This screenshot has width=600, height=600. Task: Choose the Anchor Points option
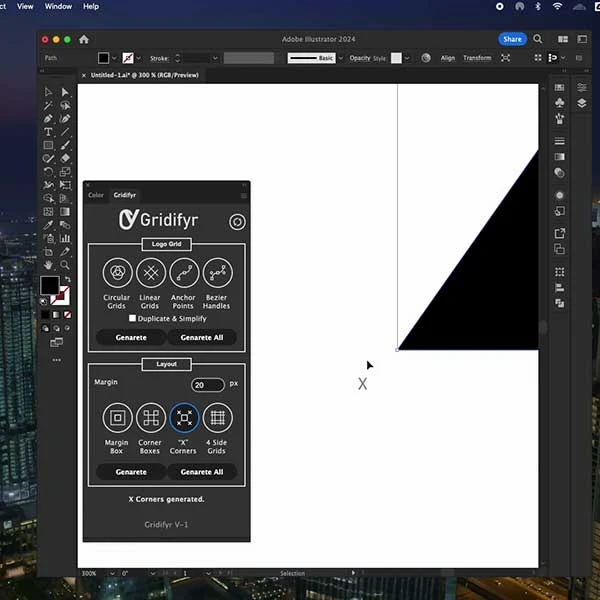click(x=184, y=272)
